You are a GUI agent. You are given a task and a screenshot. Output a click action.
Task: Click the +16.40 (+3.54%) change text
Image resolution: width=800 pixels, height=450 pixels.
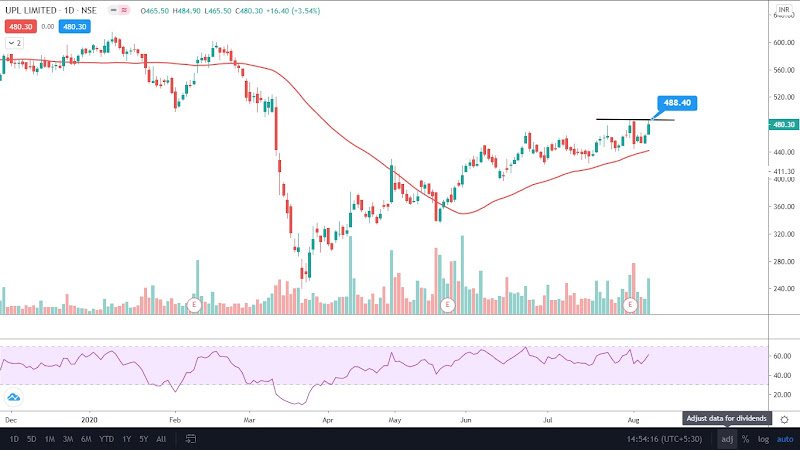[x=293, y=11]
